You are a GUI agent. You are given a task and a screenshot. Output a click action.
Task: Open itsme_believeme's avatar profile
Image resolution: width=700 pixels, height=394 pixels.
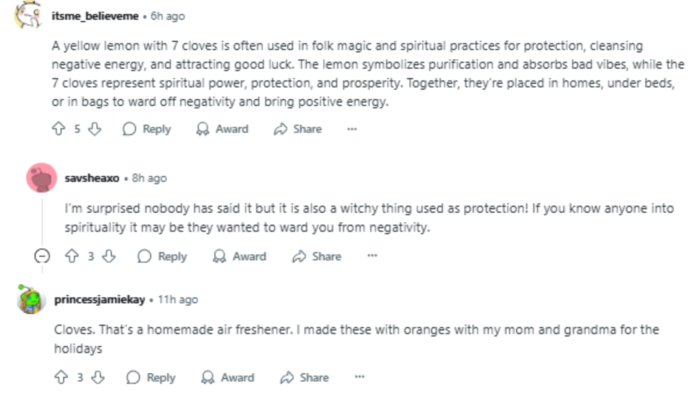29,15
